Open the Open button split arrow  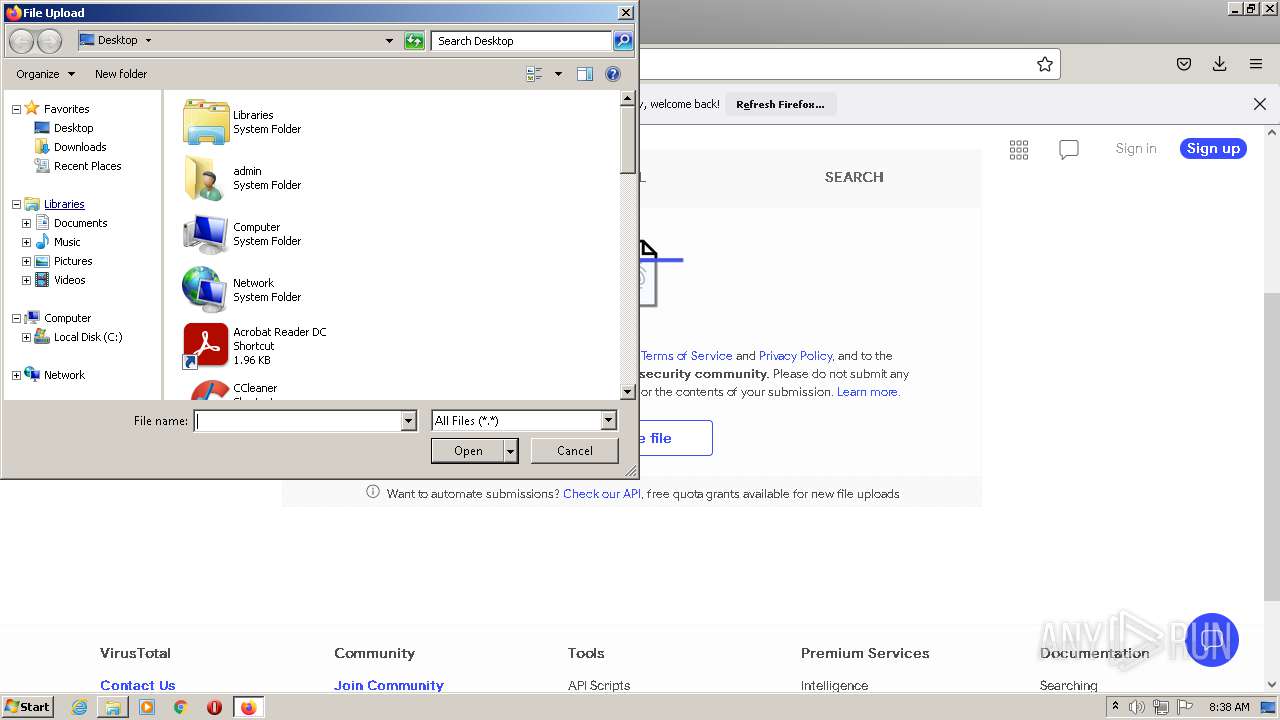pos(511,451)
